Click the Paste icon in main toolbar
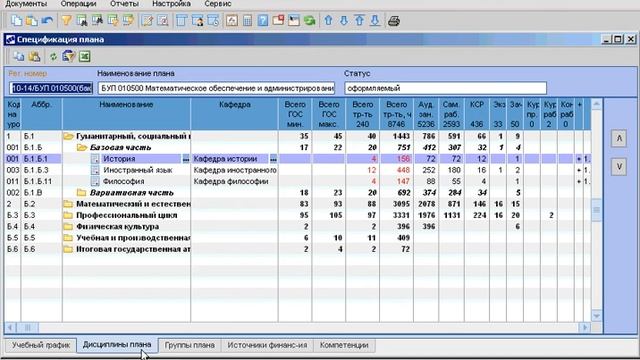 [32, 20]
